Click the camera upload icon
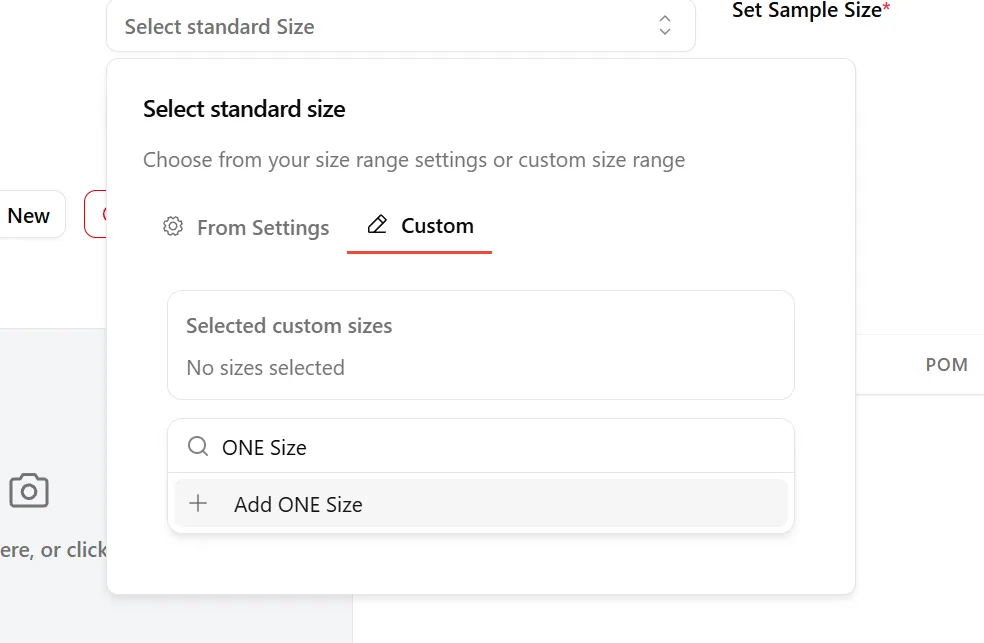 [29, 491]
